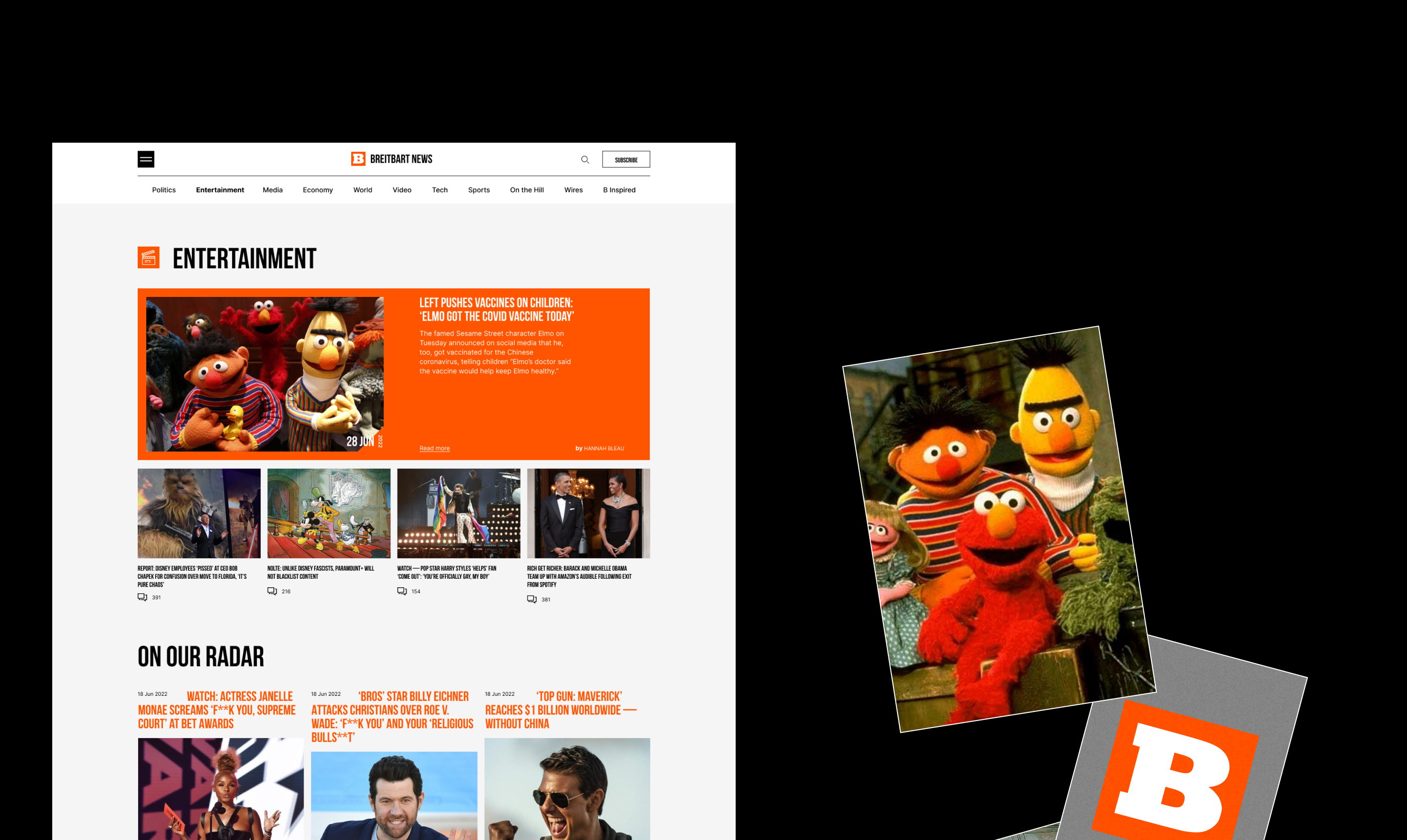Screen dimensions: 1407x840
Task: Click comments icon under Obama Audible article
Action: [532, 599]
